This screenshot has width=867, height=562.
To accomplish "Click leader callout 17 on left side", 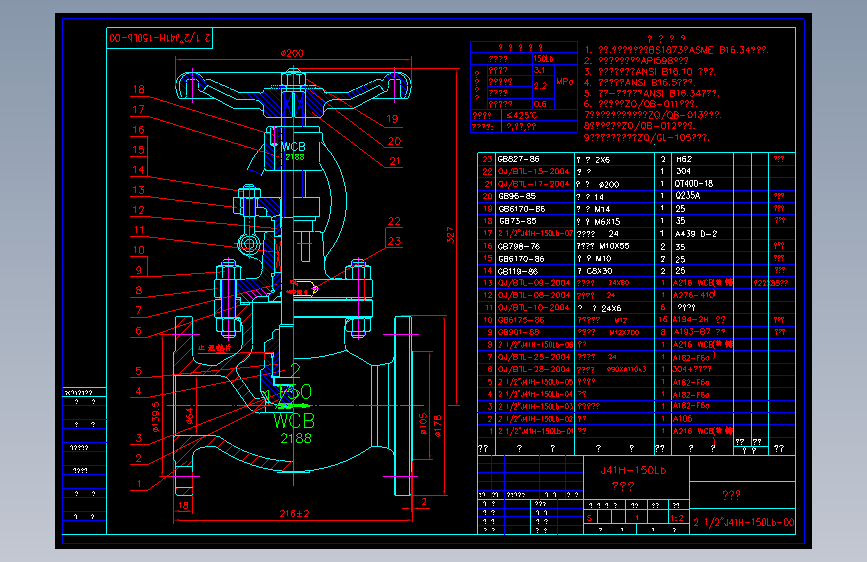I will point(138,110).
